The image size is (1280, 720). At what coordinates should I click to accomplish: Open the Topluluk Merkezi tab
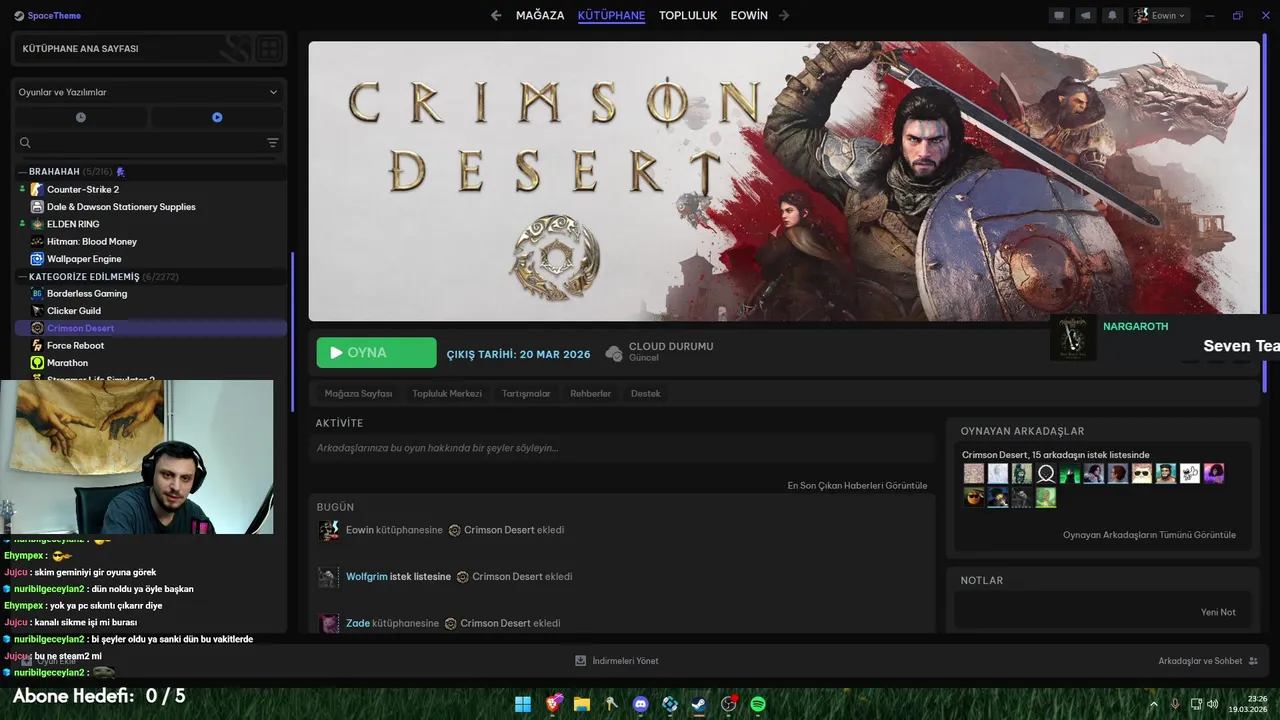pos(447,393)
